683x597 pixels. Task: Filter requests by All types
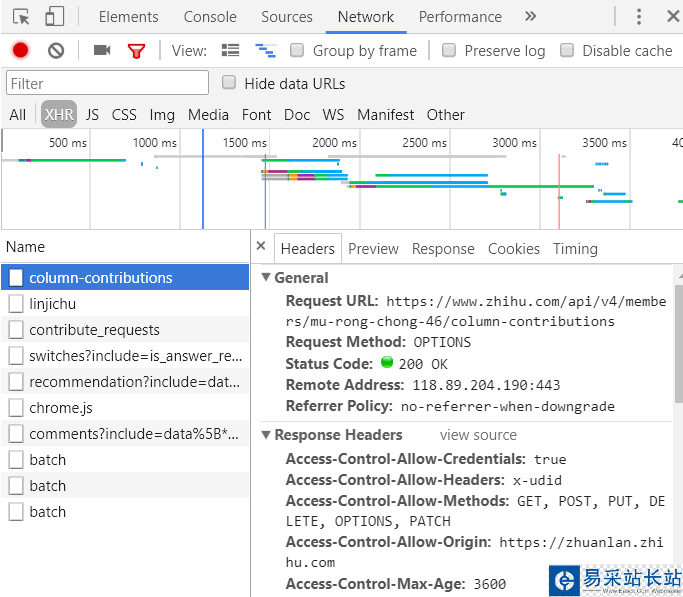point(17,115)
